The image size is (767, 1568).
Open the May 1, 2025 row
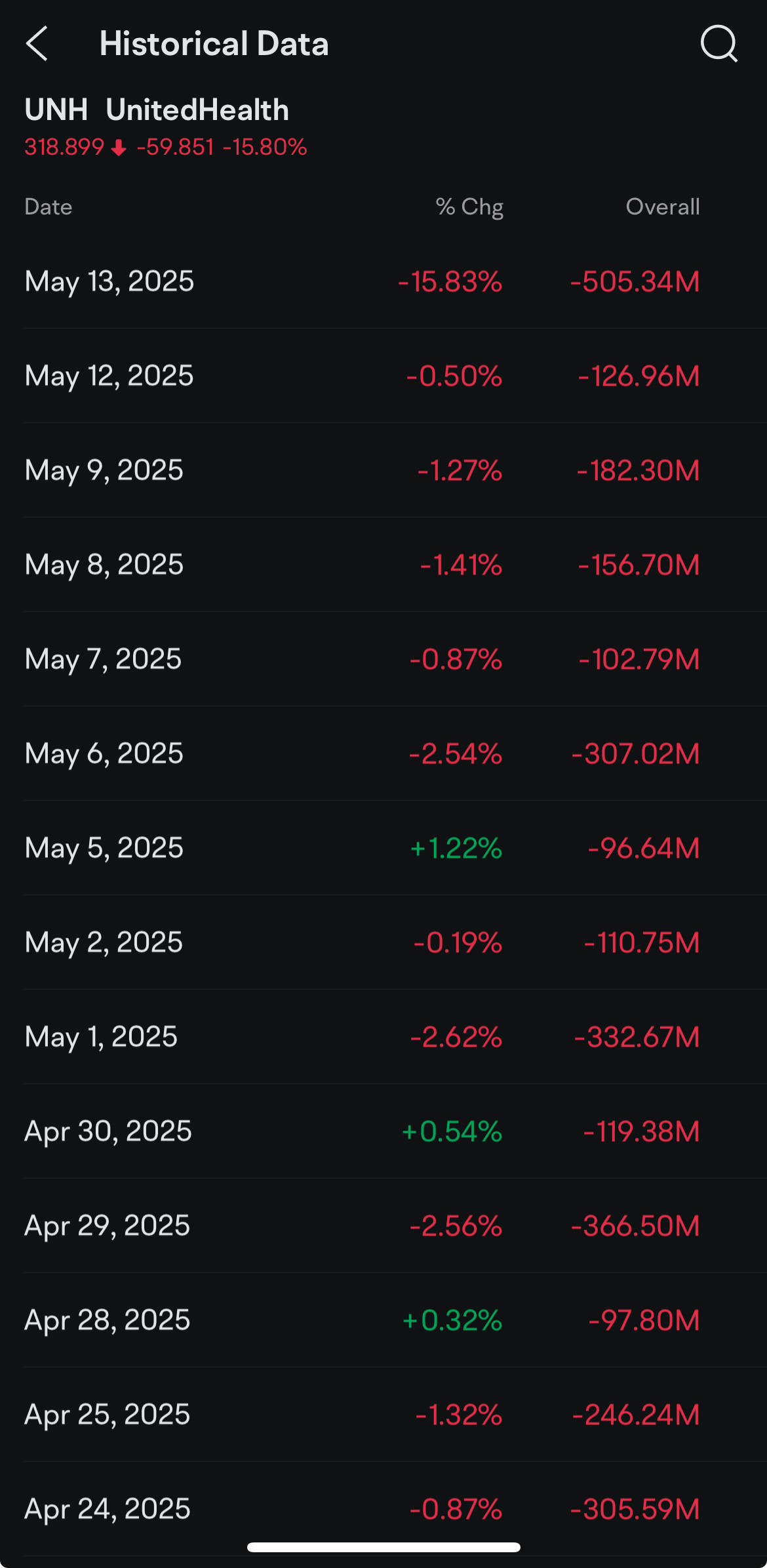coord(383,1037)
